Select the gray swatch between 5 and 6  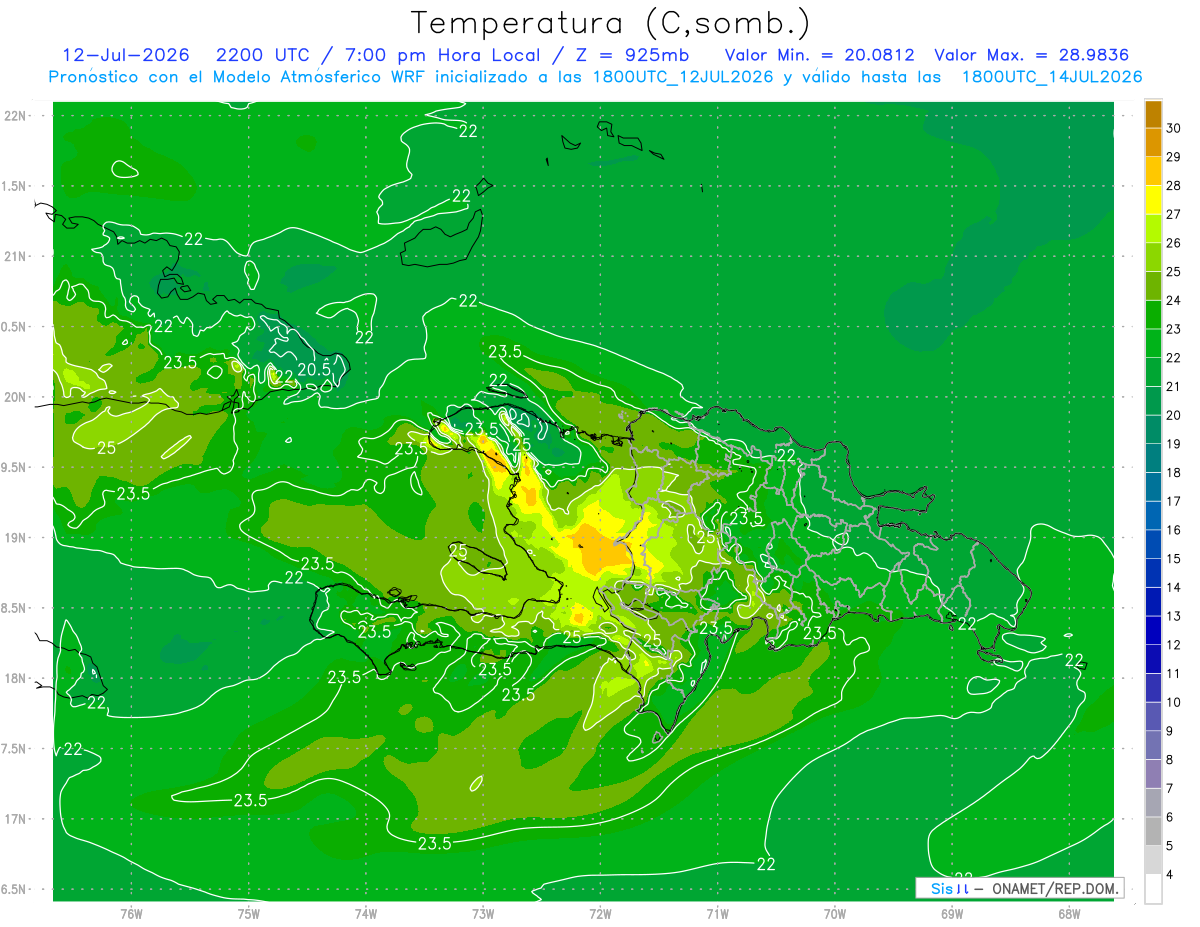pyautogui.click(x=1153, y=832)
